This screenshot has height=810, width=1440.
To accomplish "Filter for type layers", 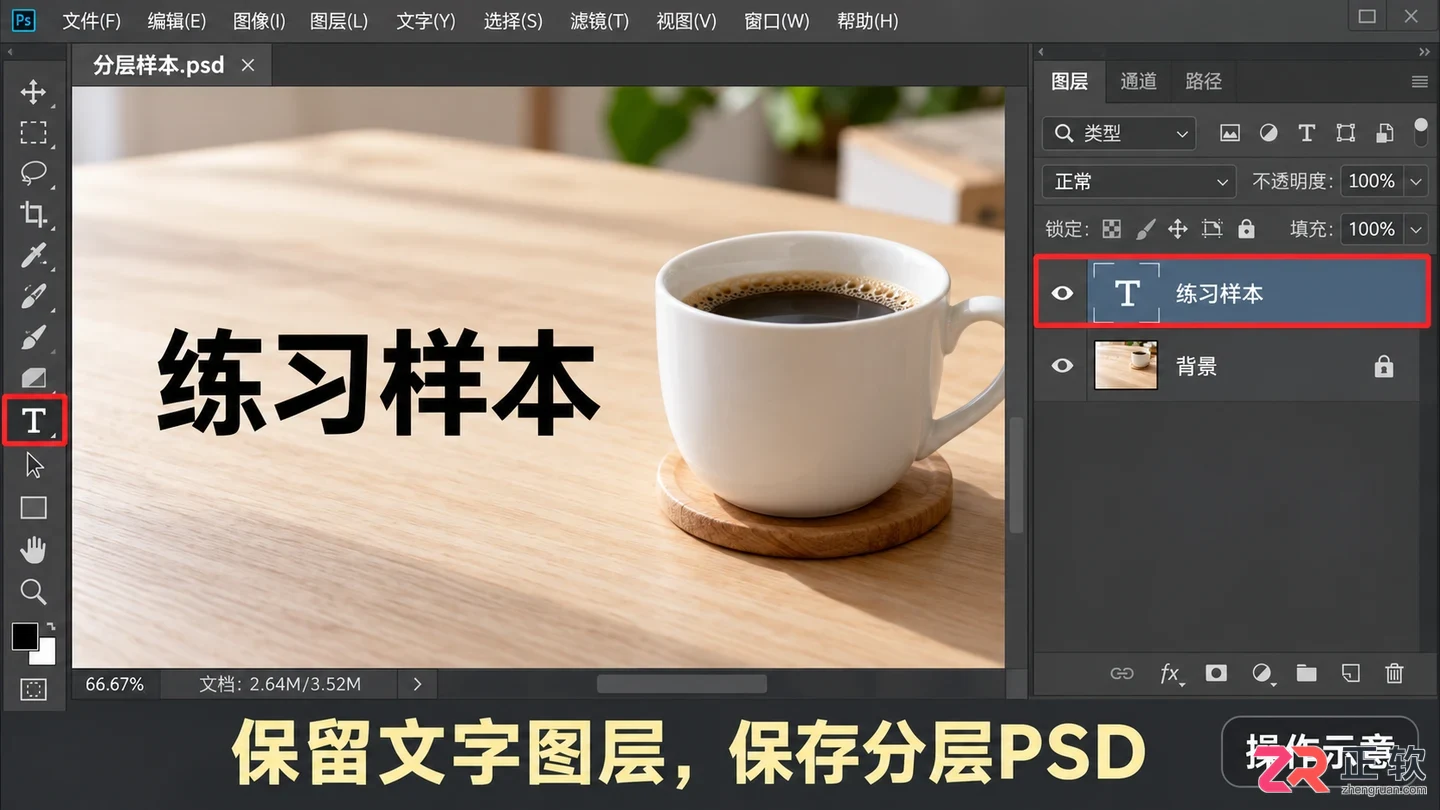I will [1306, 133].
